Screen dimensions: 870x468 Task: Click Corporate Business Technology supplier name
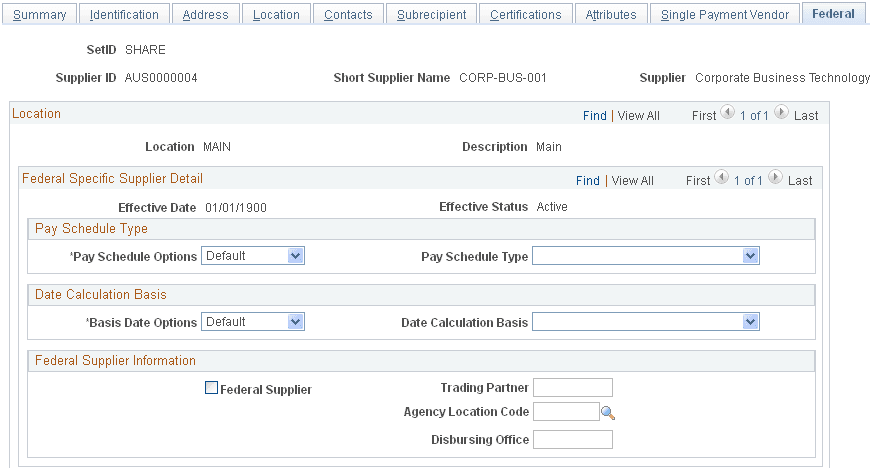[782, 78]
